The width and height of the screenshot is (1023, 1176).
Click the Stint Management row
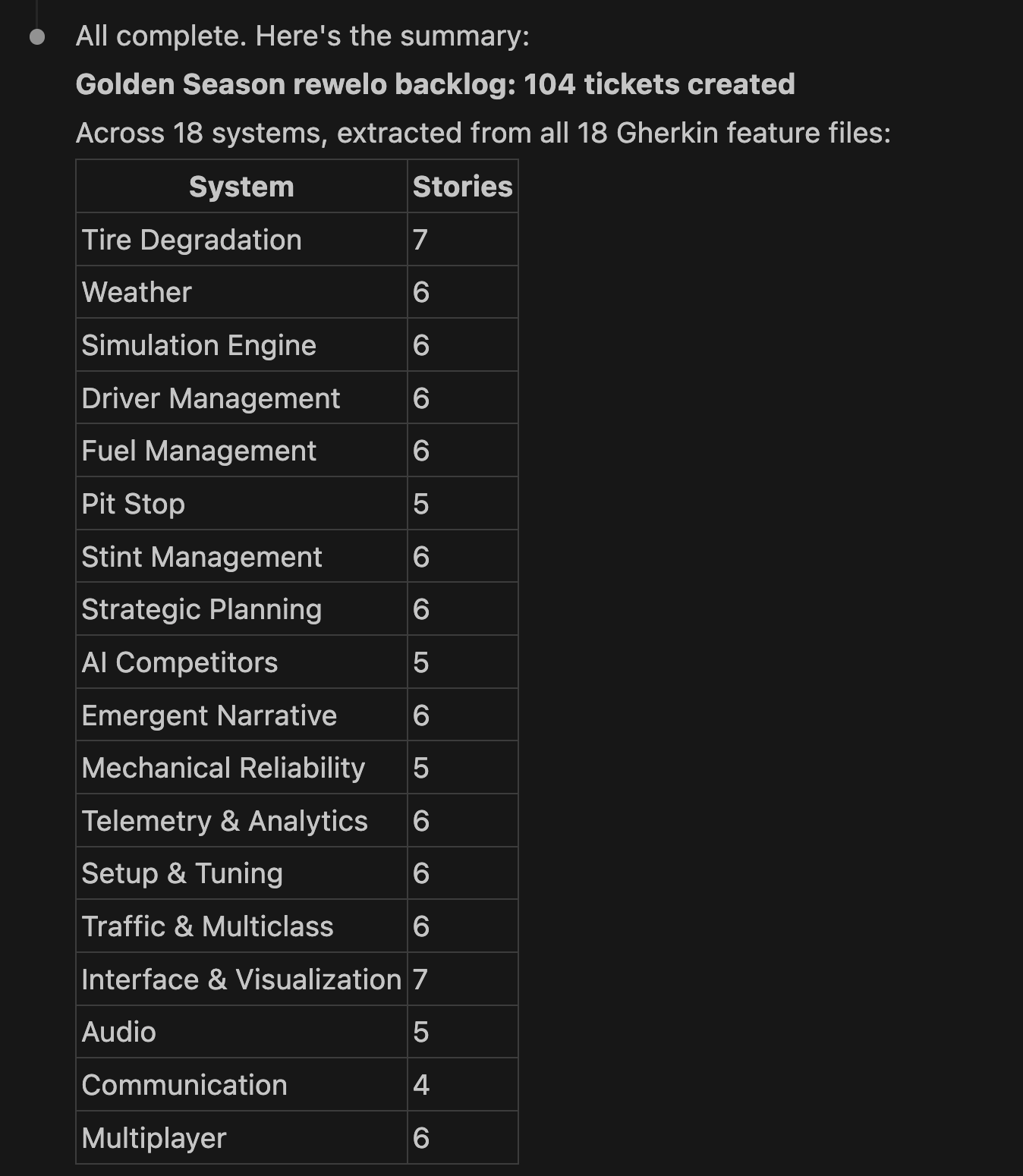pos(297,557)
